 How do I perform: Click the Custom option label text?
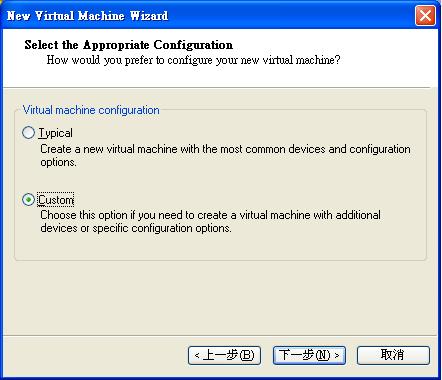tap(56, 200)
